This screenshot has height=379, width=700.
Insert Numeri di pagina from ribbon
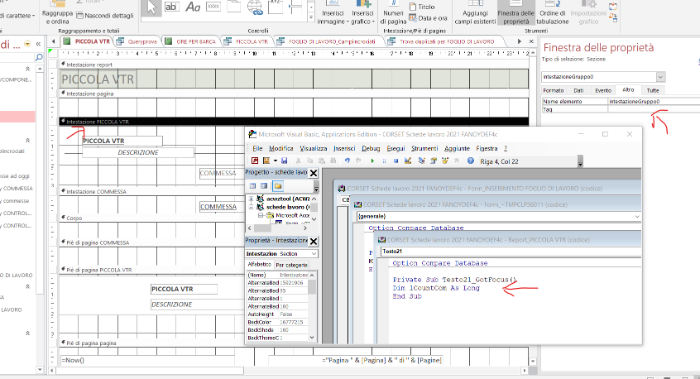coord(393,13)
